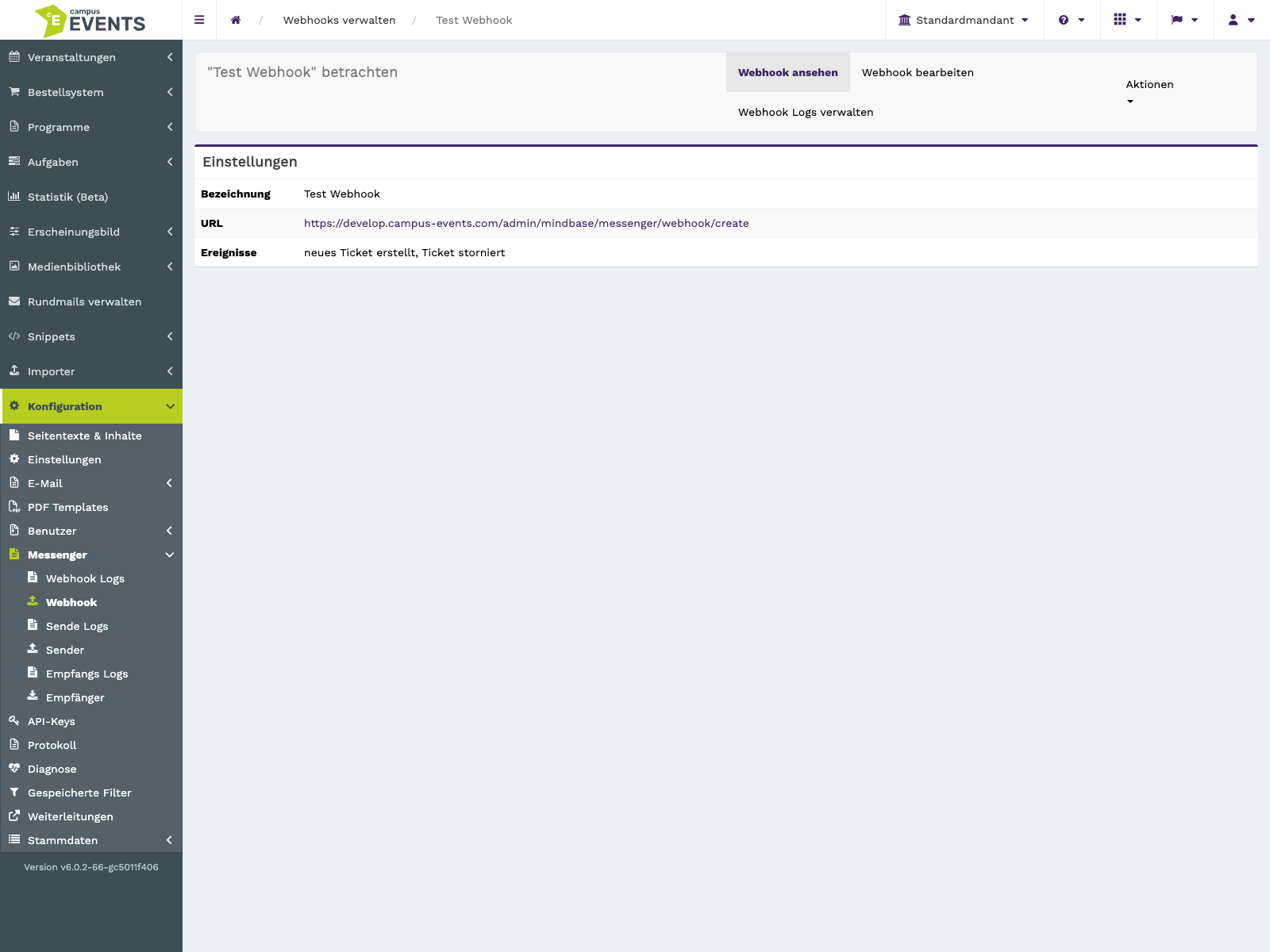The image size is (1270, 952).
Task: Expand the Bestellsystem menu
Action: tap(91, 92)
